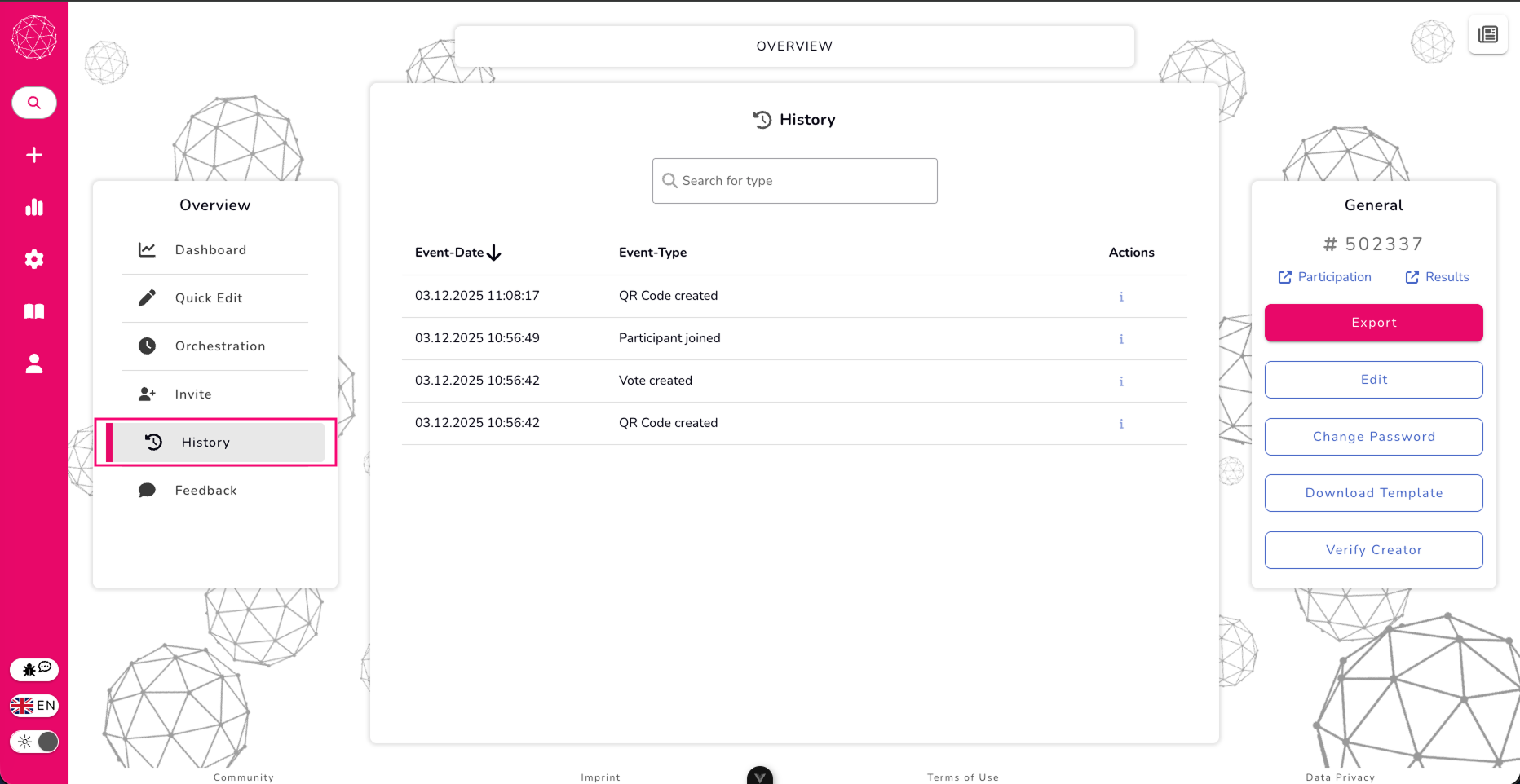Open the news icon at top right
1520x784 pixels.
click(x=1487, y=34)
